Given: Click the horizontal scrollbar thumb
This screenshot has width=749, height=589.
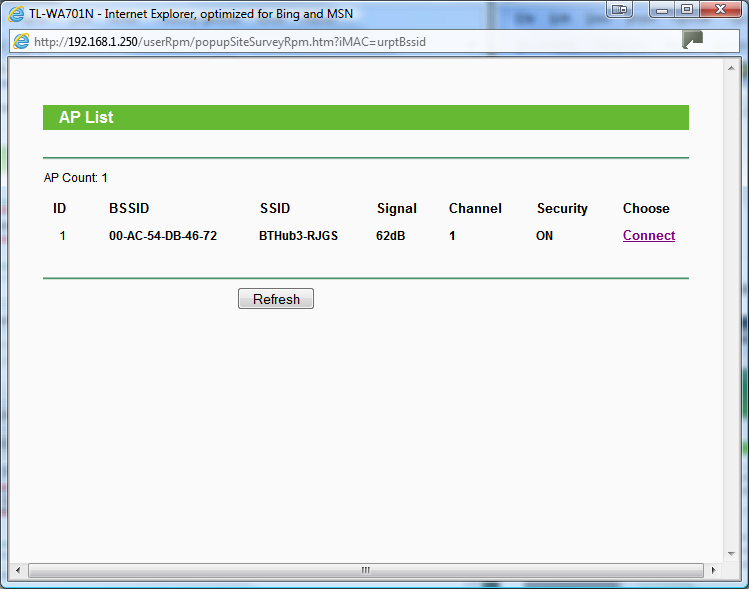Looking at the screenshot, I should 365,570.
